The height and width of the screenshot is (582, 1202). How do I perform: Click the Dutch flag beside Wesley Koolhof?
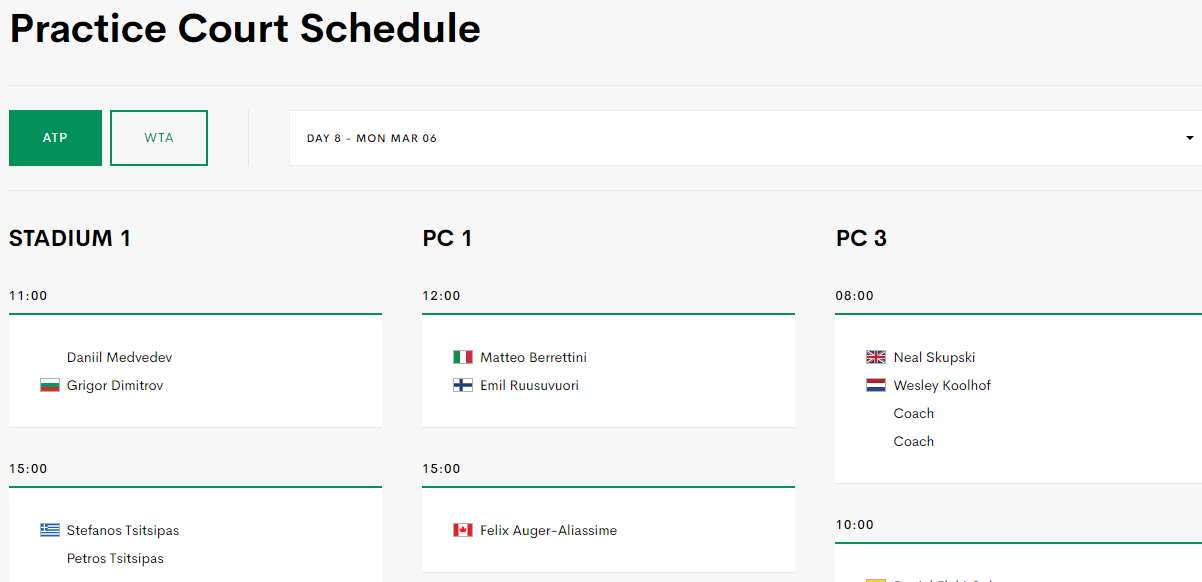tap(876, 386)
